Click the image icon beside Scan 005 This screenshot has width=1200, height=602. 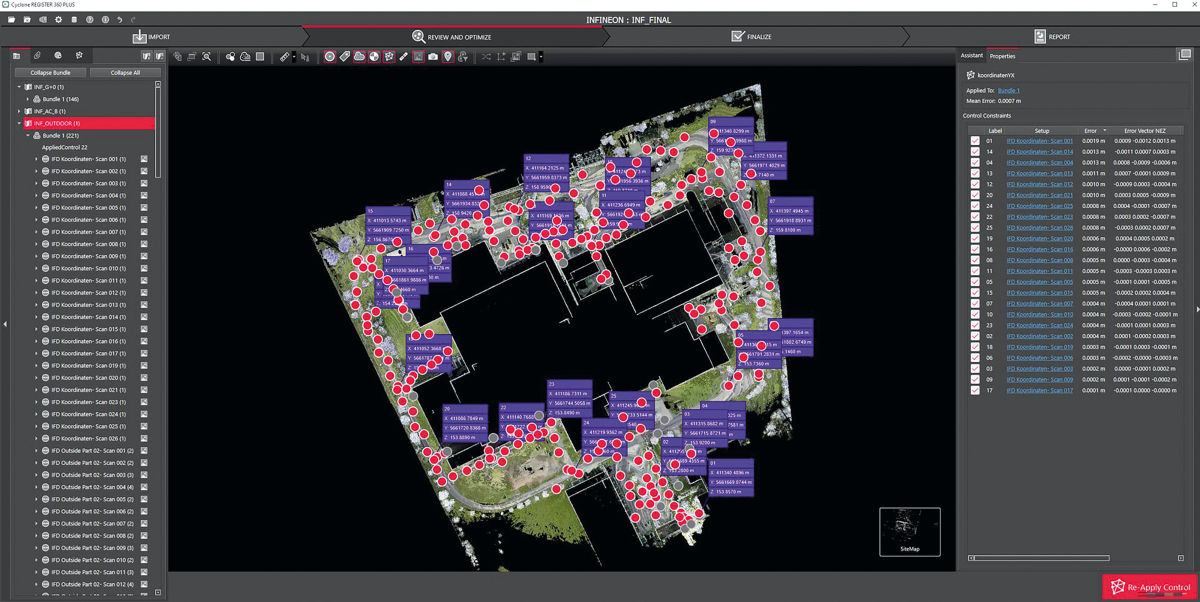(x=144, y=208)
